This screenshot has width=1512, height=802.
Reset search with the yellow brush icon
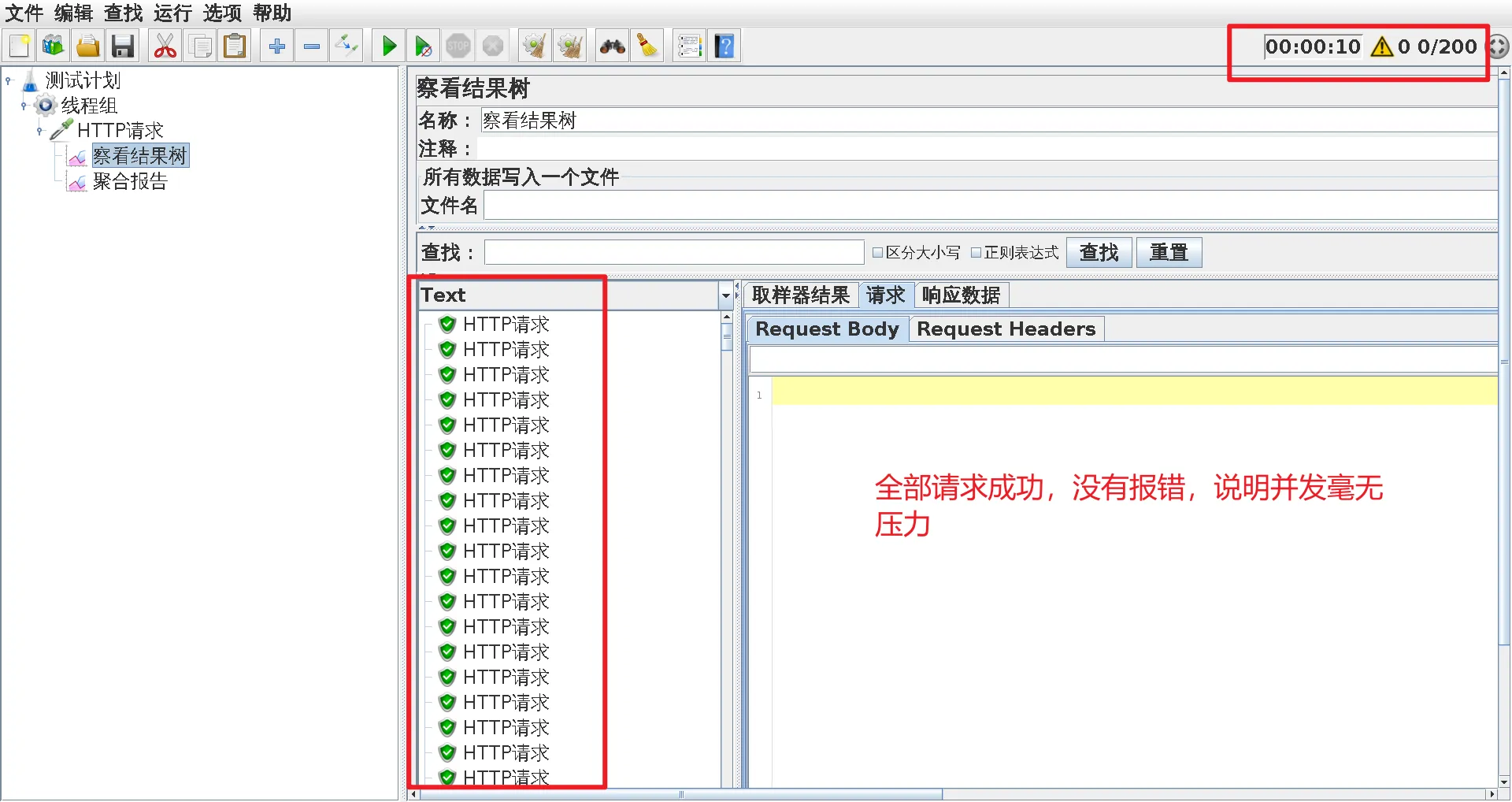pyautogui.click(x=647, y=46)
